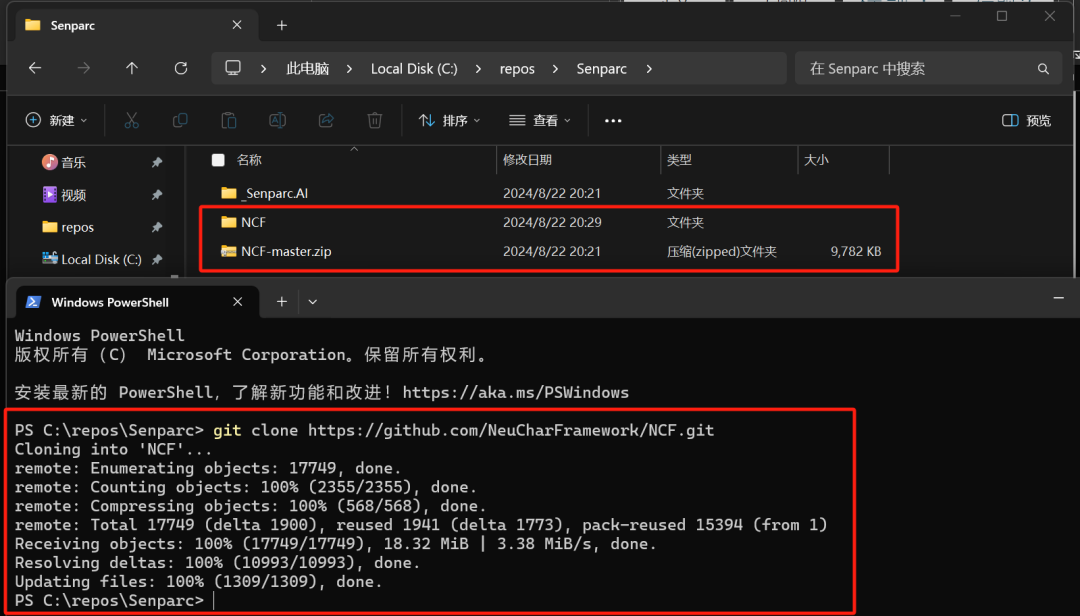Close the Windows PowerShell tab

238,302
